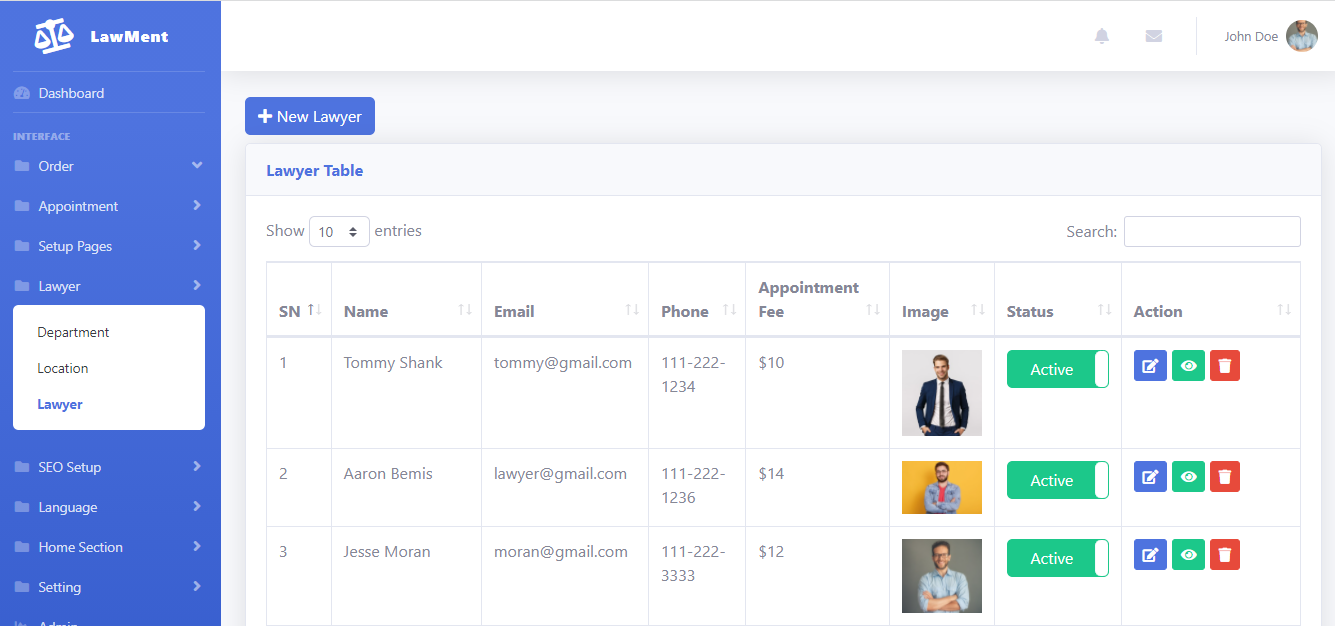Delete Jesse Moran's lawyer record
This screenshot has height=626, width=1335.
click(x=1225, y=554)
